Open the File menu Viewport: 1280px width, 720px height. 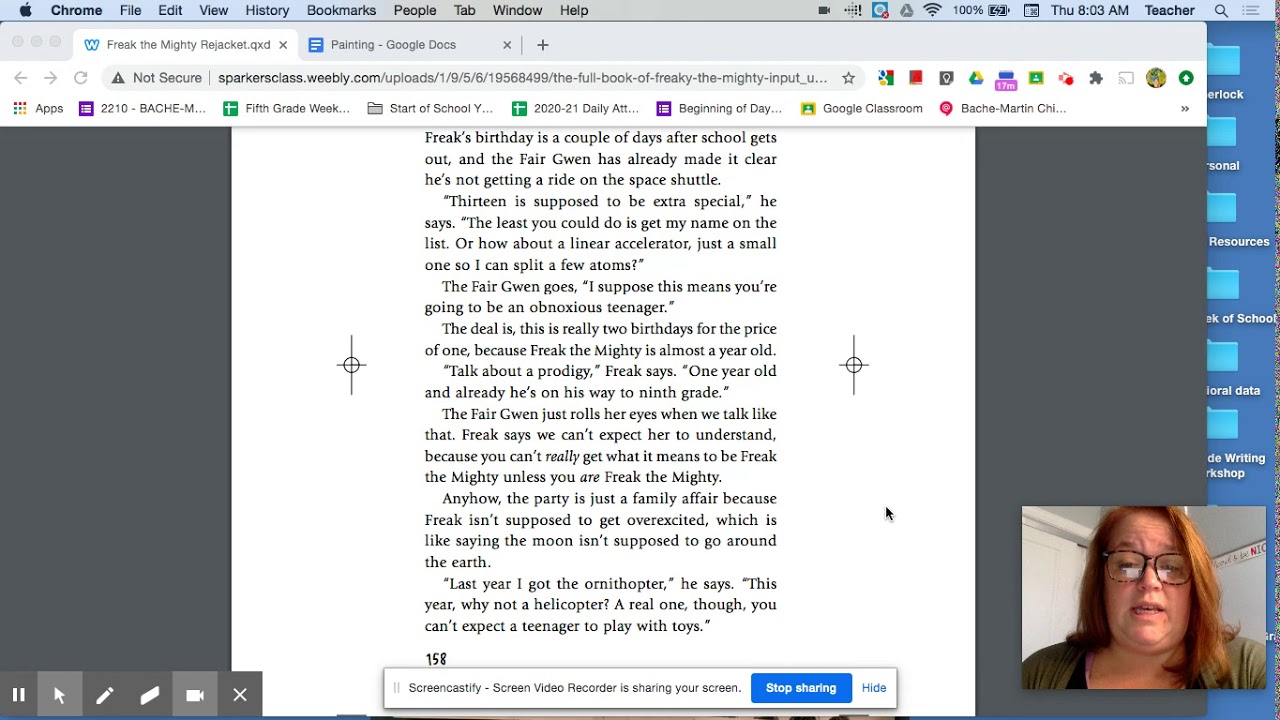coord(130,10)
